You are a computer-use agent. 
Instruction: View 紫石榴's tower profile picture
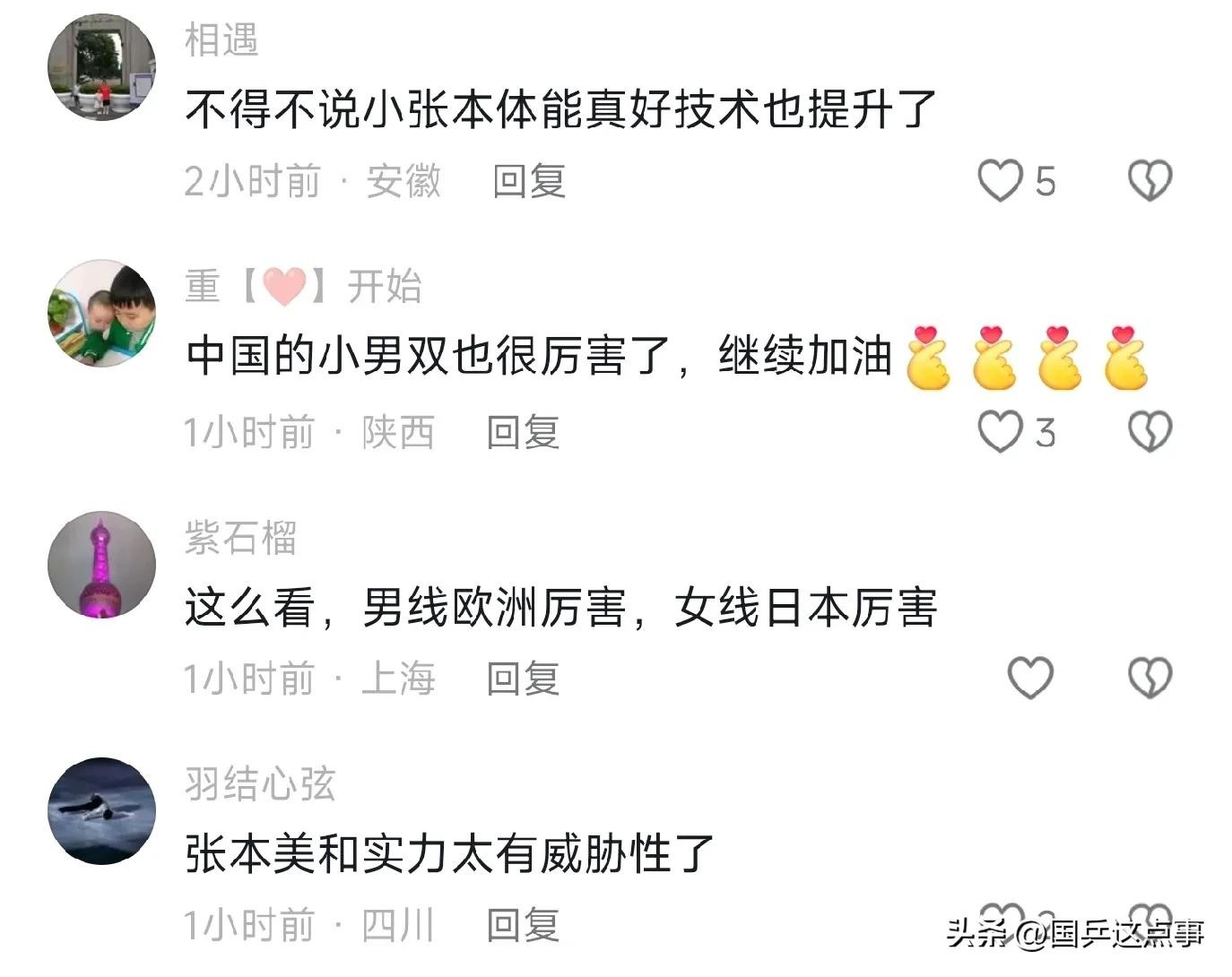tap(101, 565)
